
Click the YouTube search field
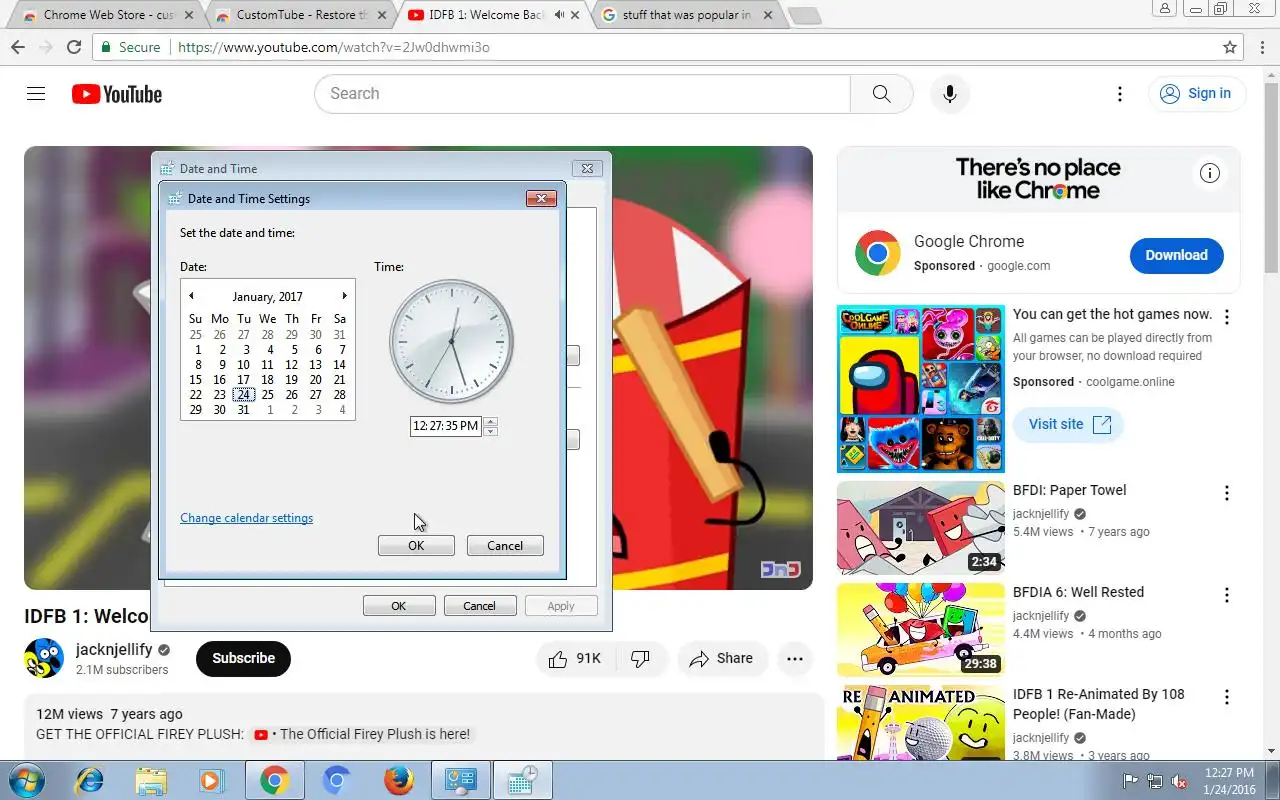[x=583, y=94]
